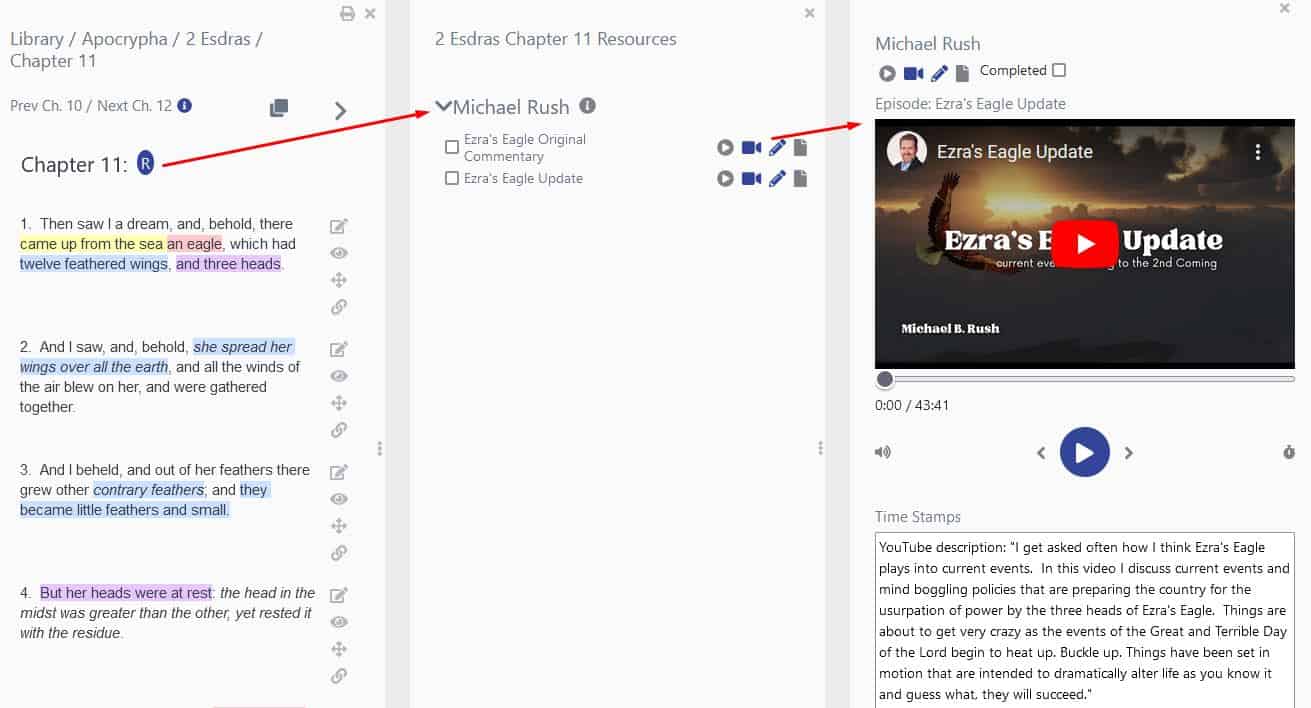This screenshot has width=1311, height=708.
Task: Go to Next Ch. 12
Action: pos(134,106)
